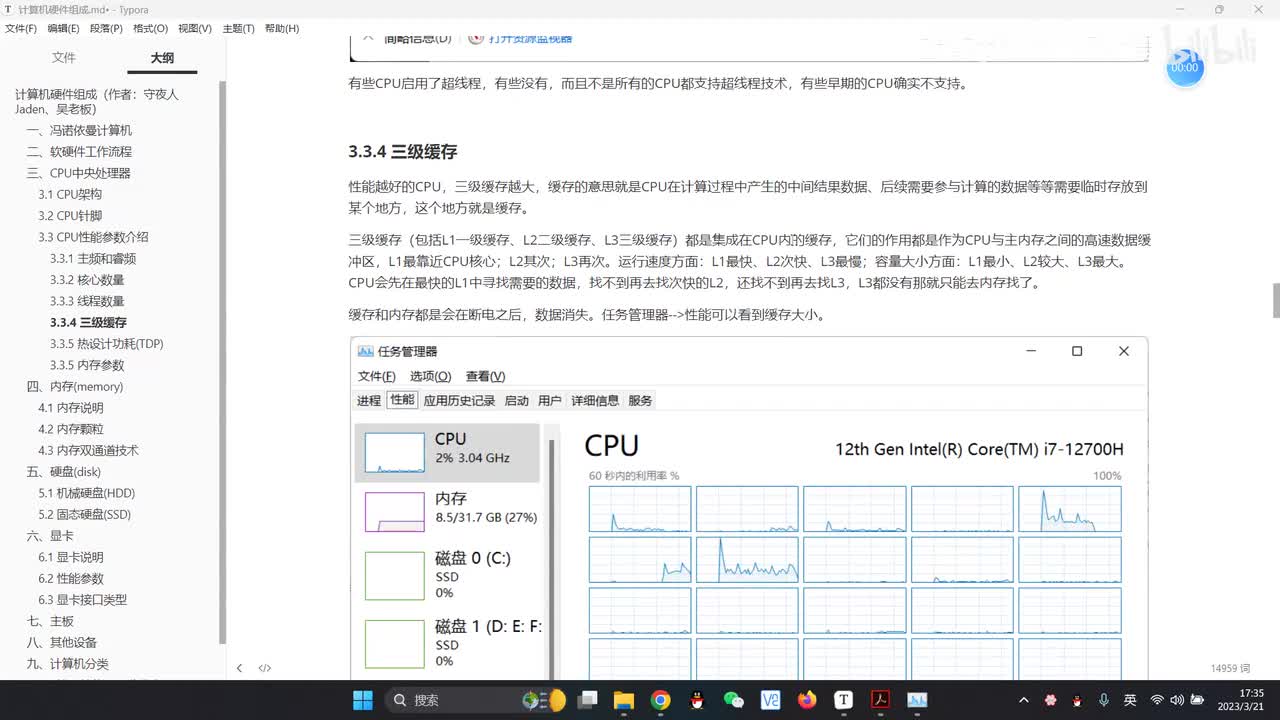Open Task View from the taskbar
1280x720 pixels.
[x=587, y=700]
